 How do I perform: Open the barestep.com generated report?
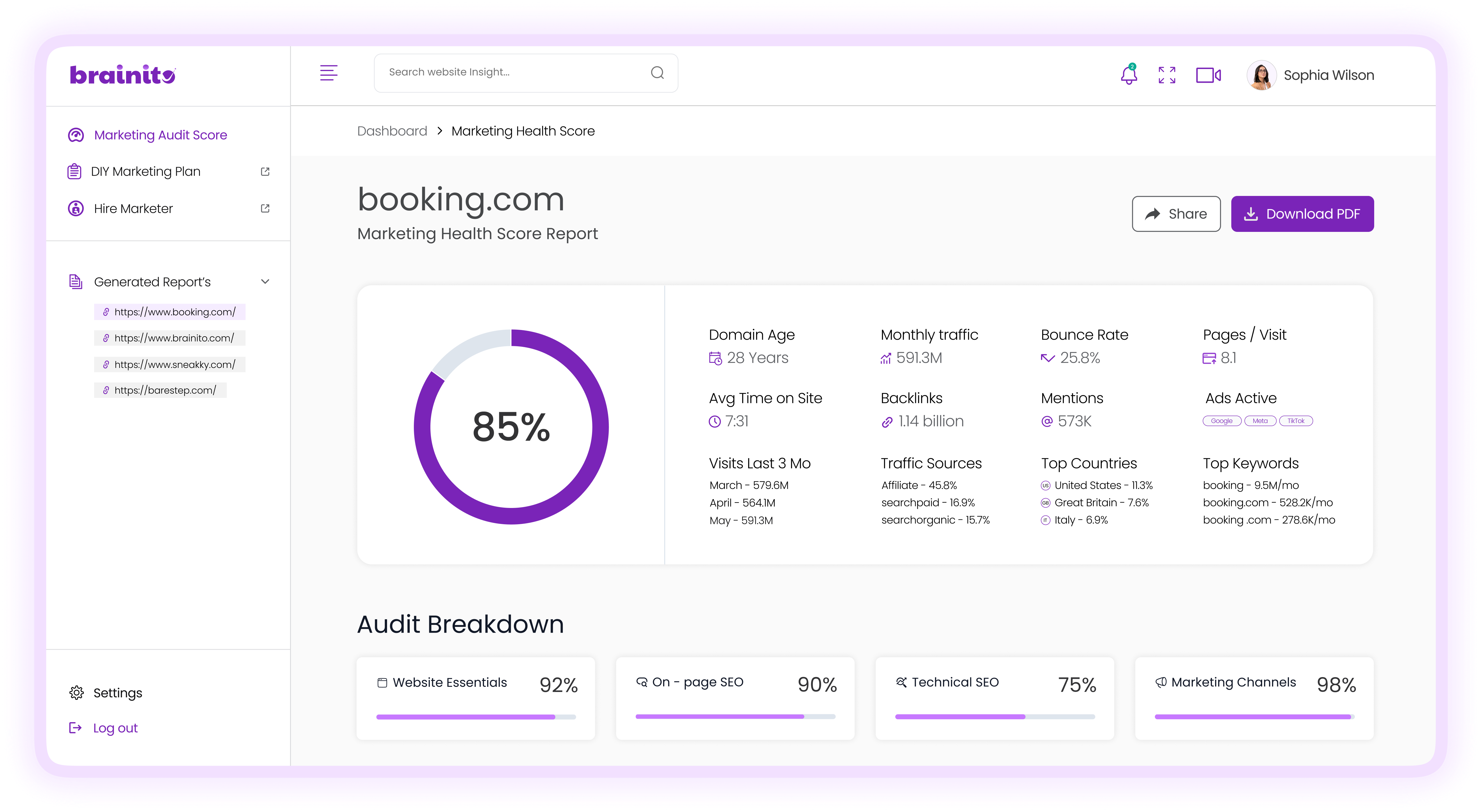pyautogui.click(x=161, y=390)
